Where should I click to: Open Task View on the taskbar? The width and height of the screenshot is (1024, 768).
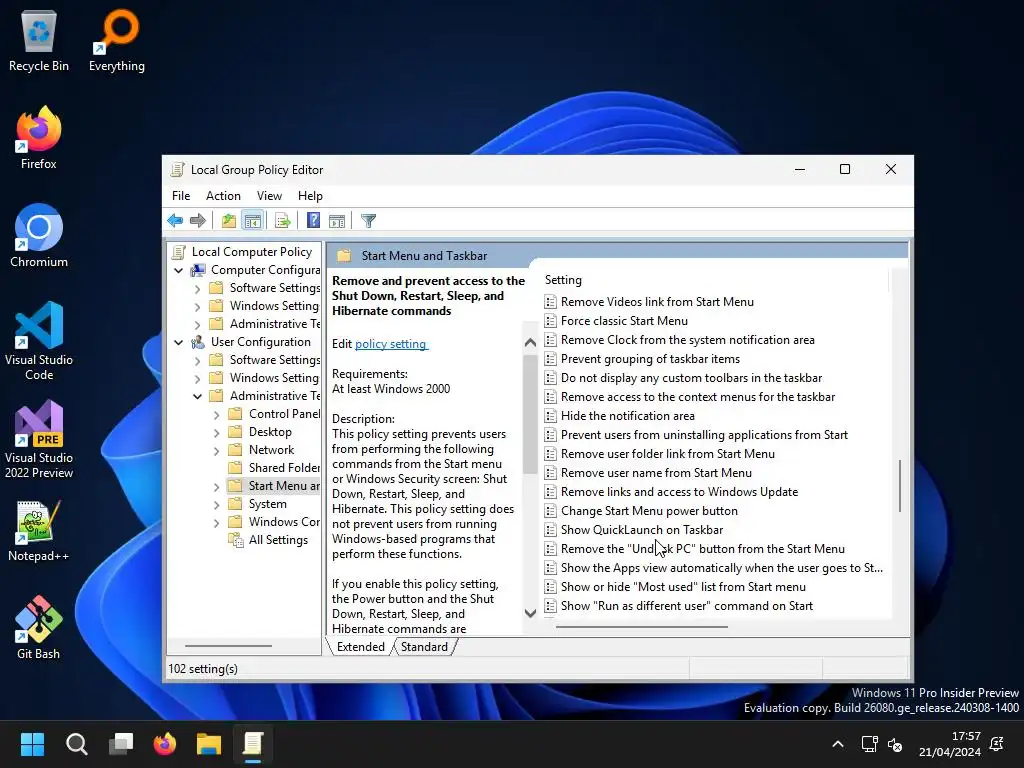pyautogui.click(x=121, y=744)
